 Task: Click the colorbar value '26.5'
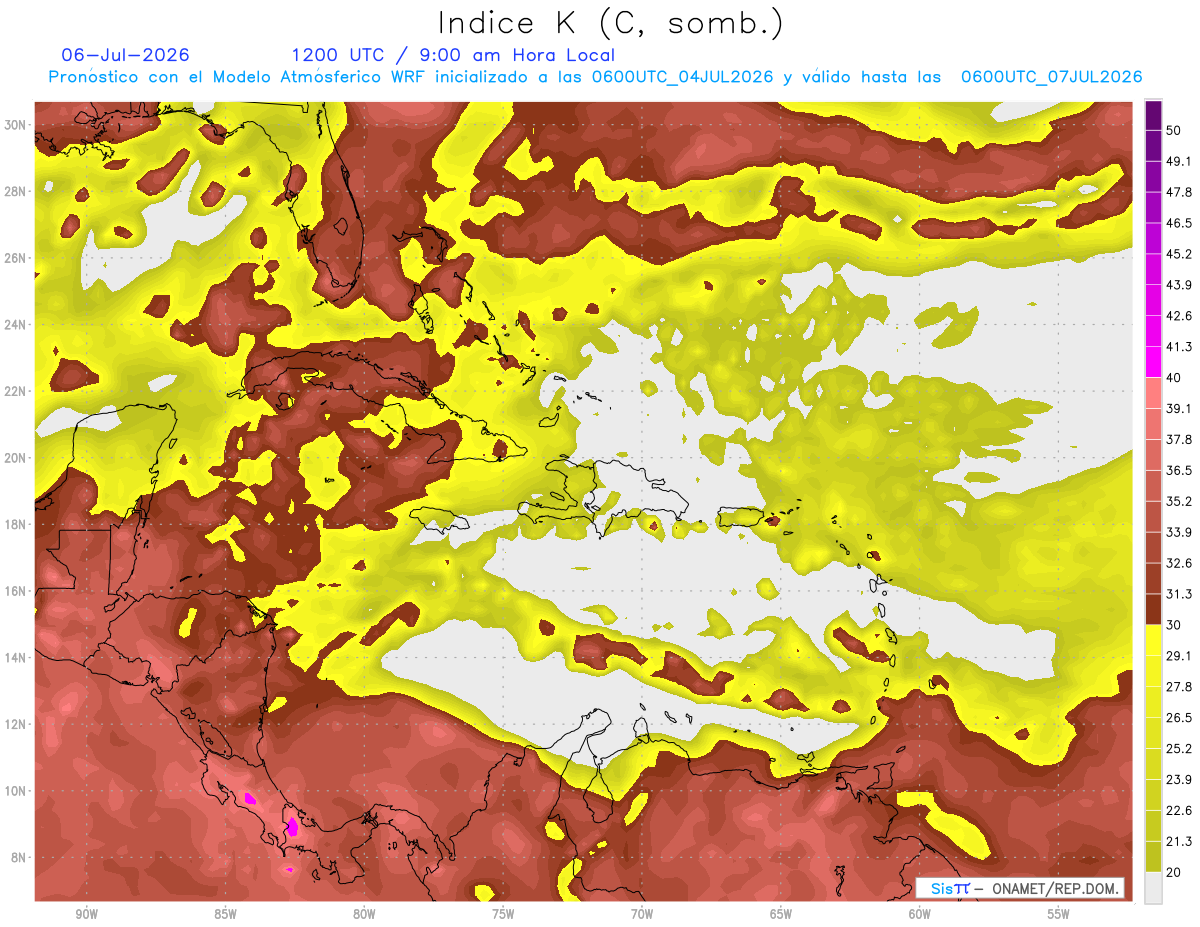pyautogui.click(x=1180, y=718)
